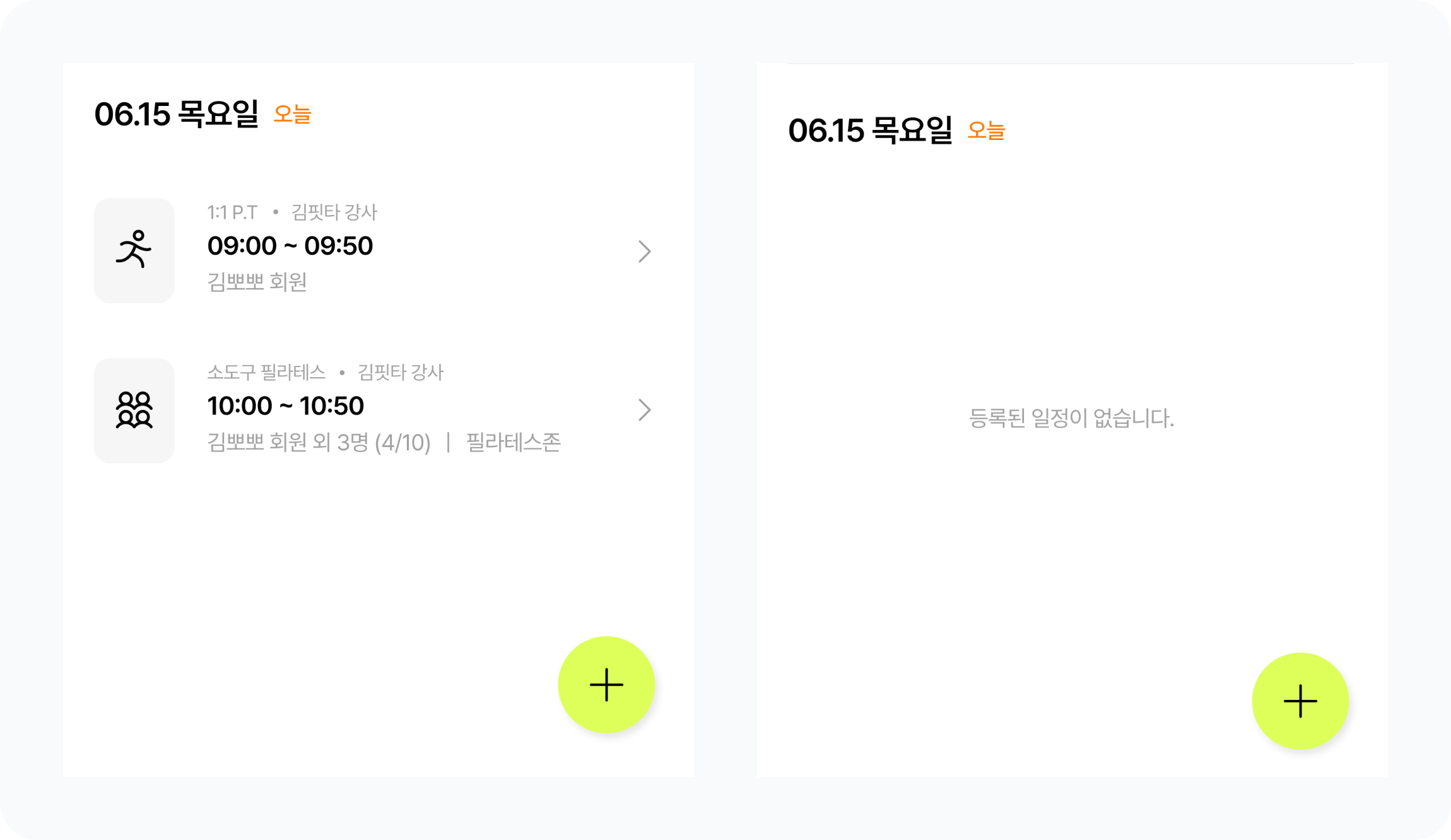The image size is (1451, 840).
Task: Click the 필라테스존 location label
Action: click(513, 443)
